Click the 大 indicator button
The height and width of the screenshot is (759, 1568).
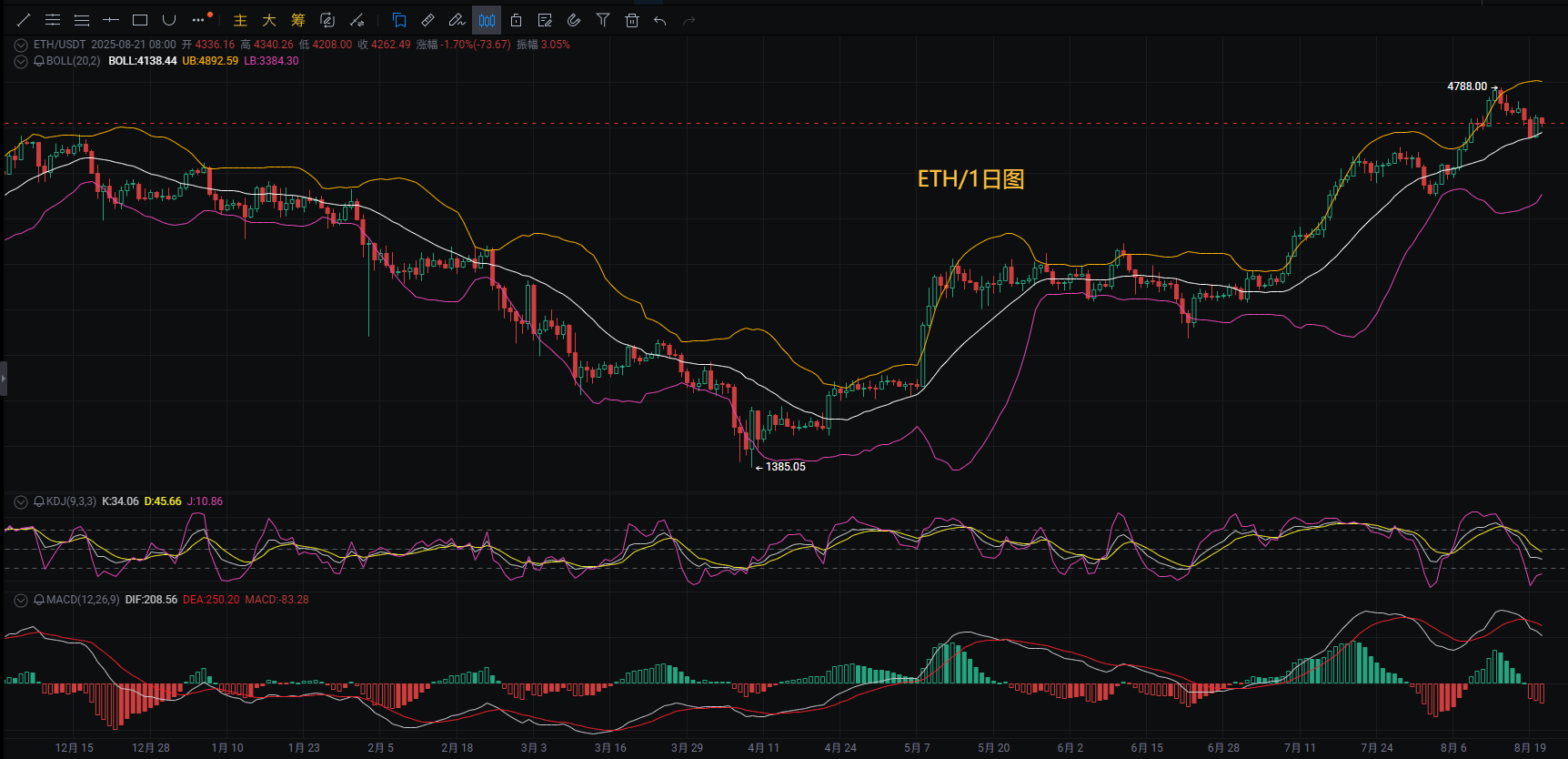point(269,20)
